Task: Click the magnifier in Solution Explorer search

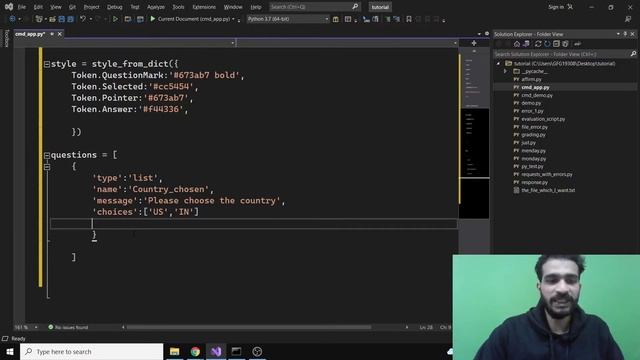Action: (x=633, y=54)
